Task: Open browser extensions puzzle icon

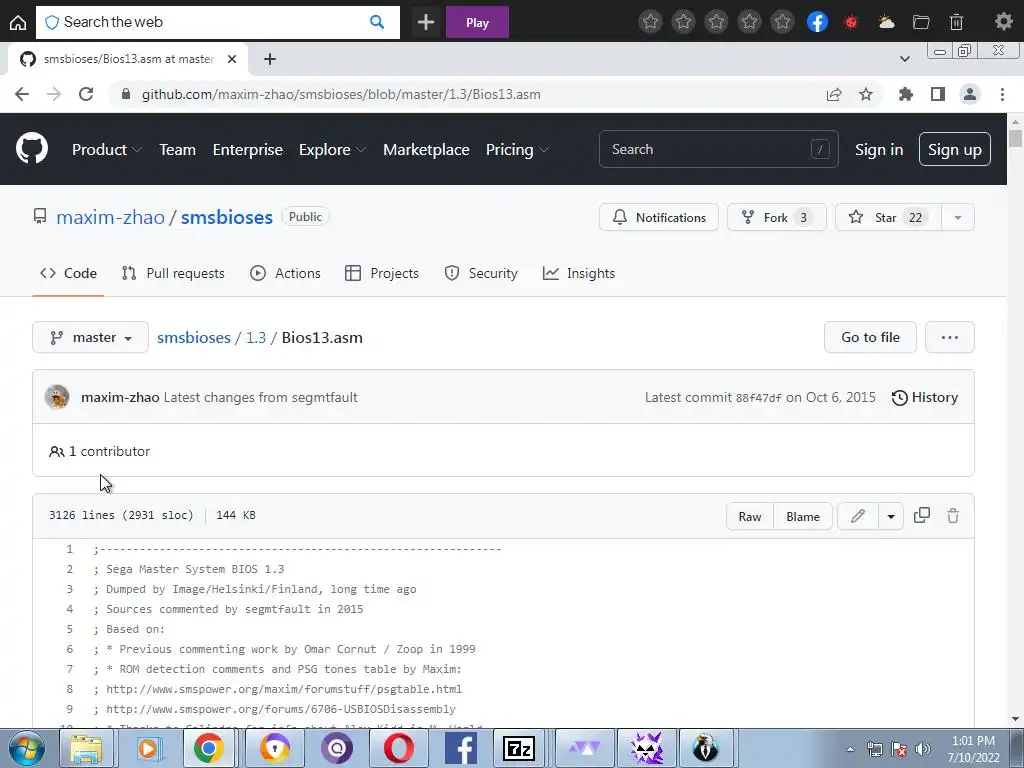Action: pyautogui.click(x=905, y=94)
